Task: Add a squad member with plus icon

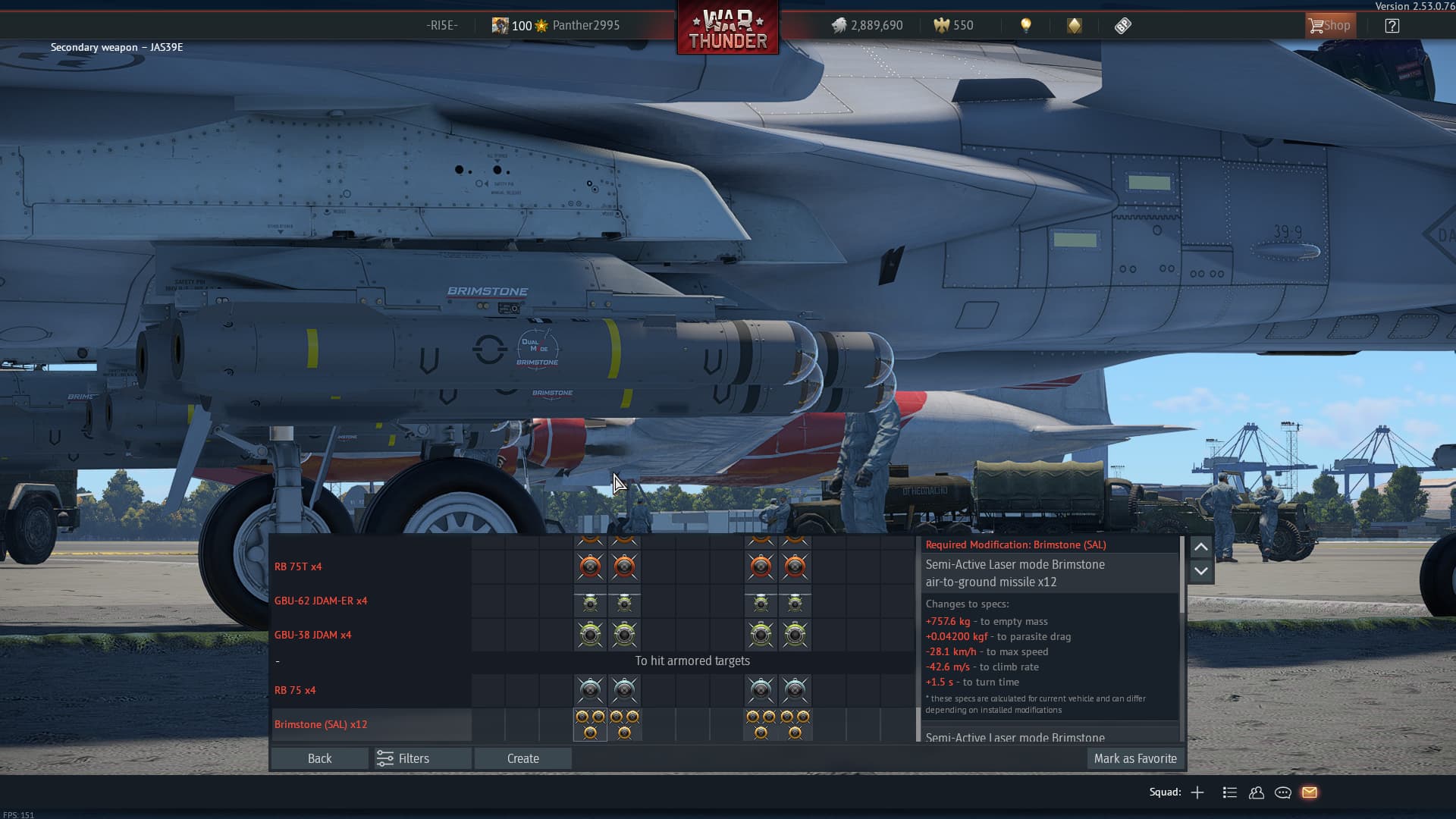Action: coord(1197,792)
